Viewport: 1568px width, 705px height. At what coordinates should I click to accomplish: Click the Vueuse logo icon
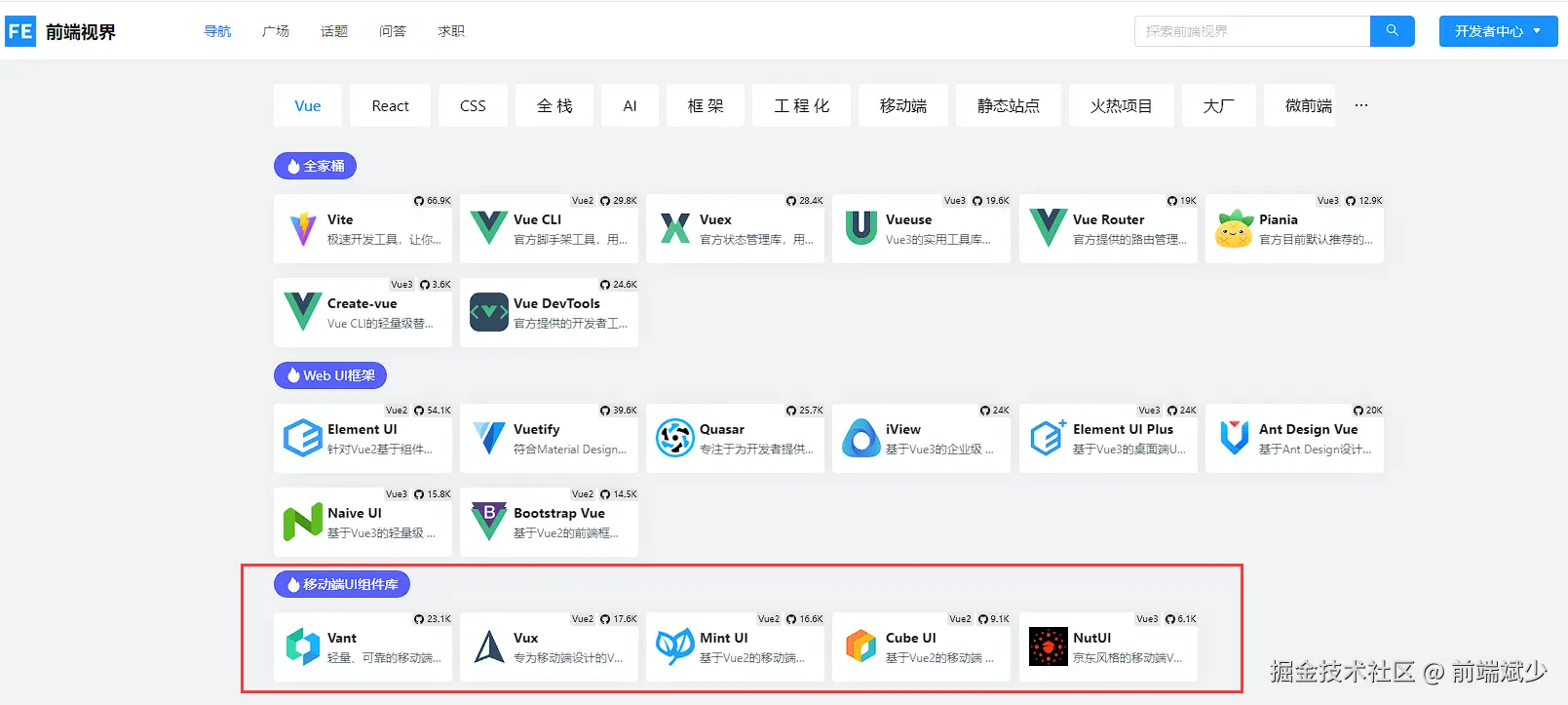coord(861,228)
